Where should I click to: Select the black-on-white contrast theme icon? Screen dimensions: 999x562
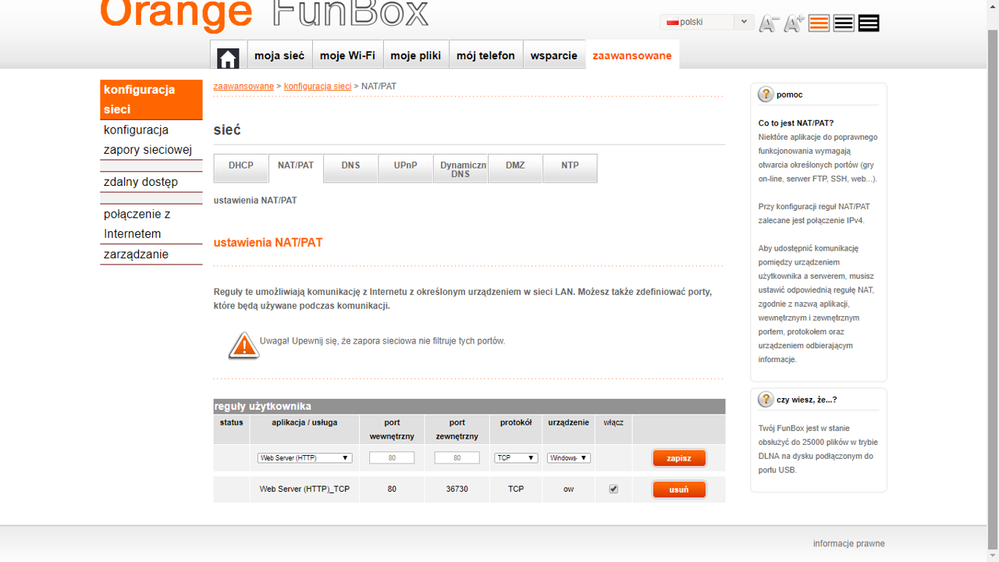click(x=844, y=23)
